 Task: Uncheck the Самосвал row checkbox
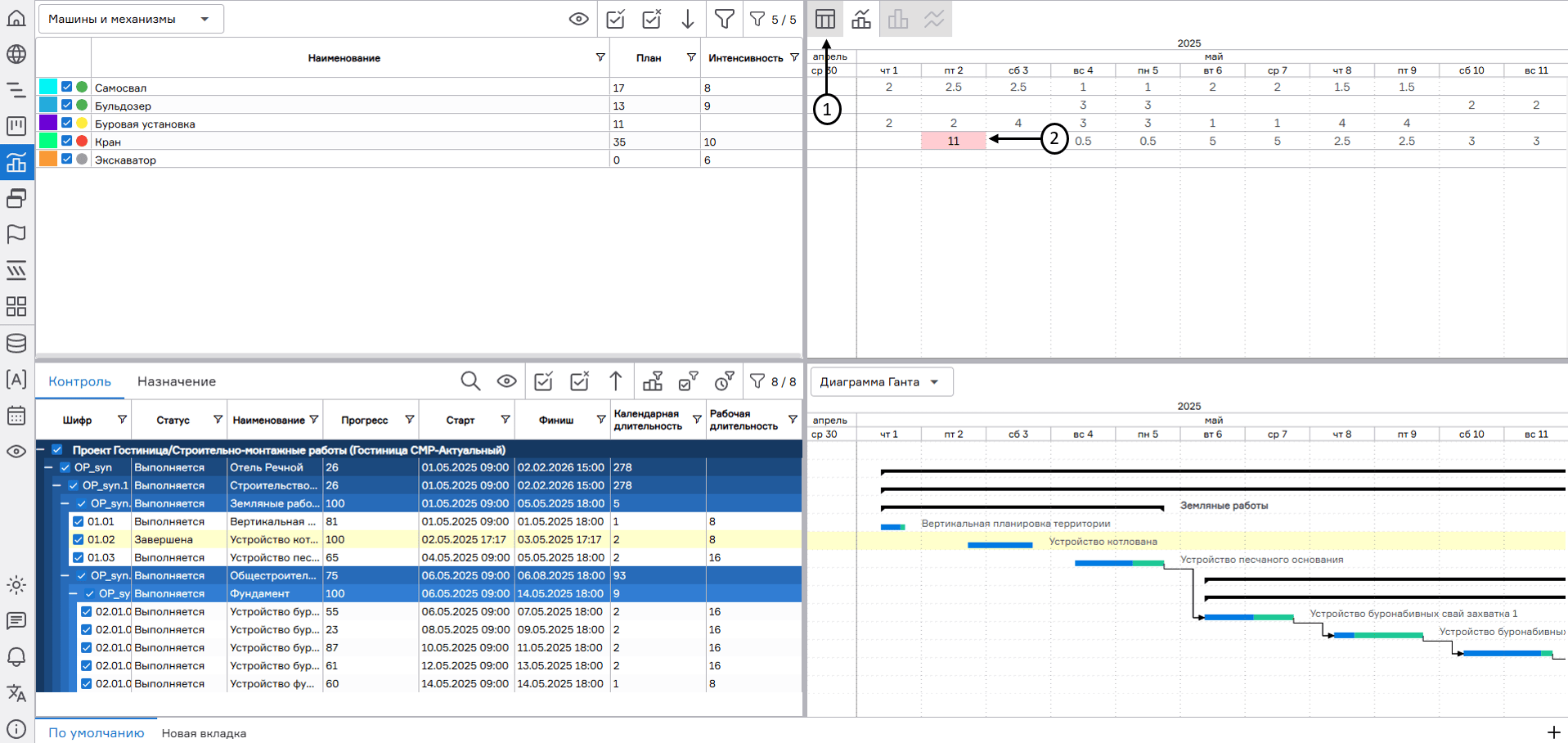click(67, 87)
